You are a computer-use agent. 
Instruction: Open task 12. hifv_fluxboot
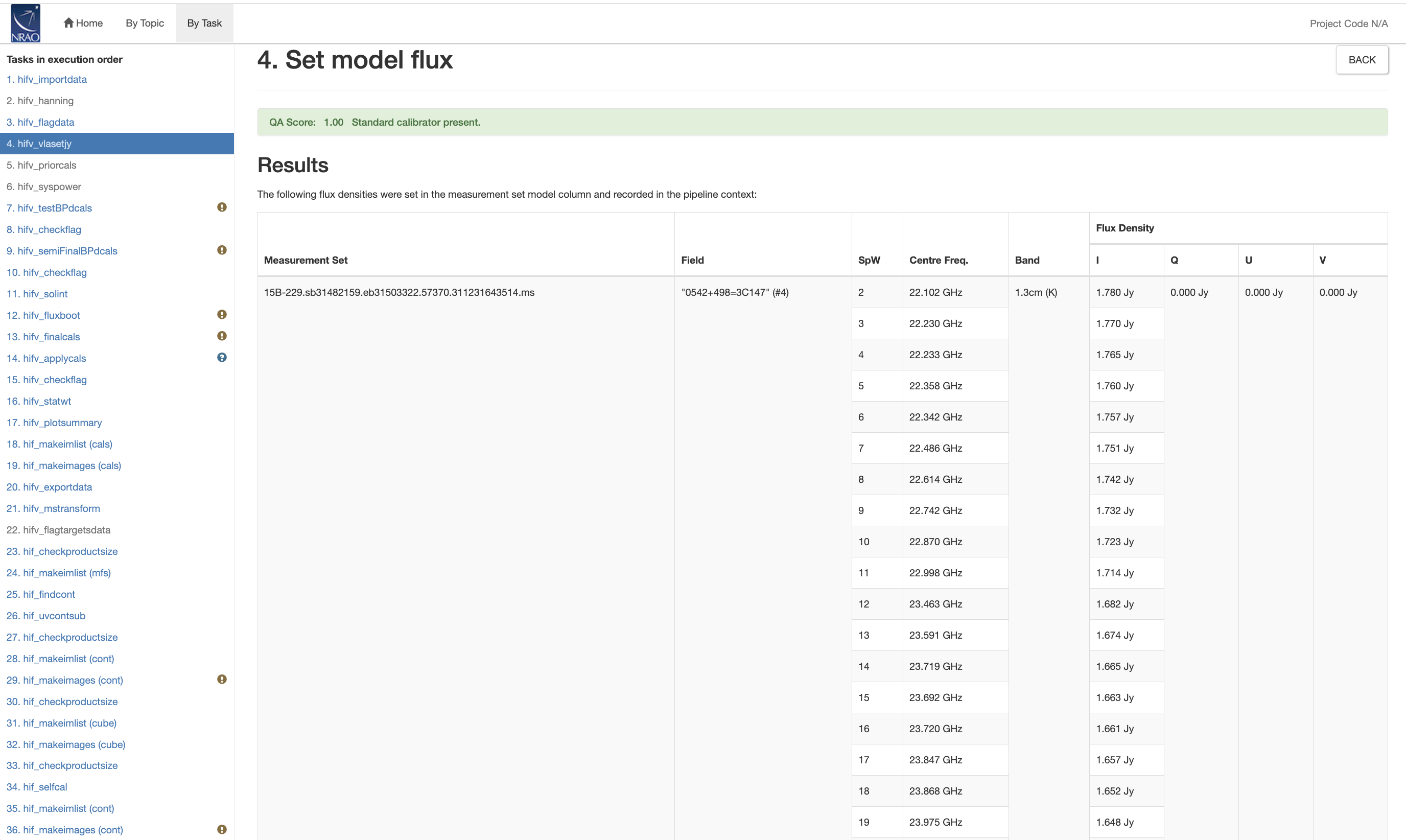tap(43, 316)
